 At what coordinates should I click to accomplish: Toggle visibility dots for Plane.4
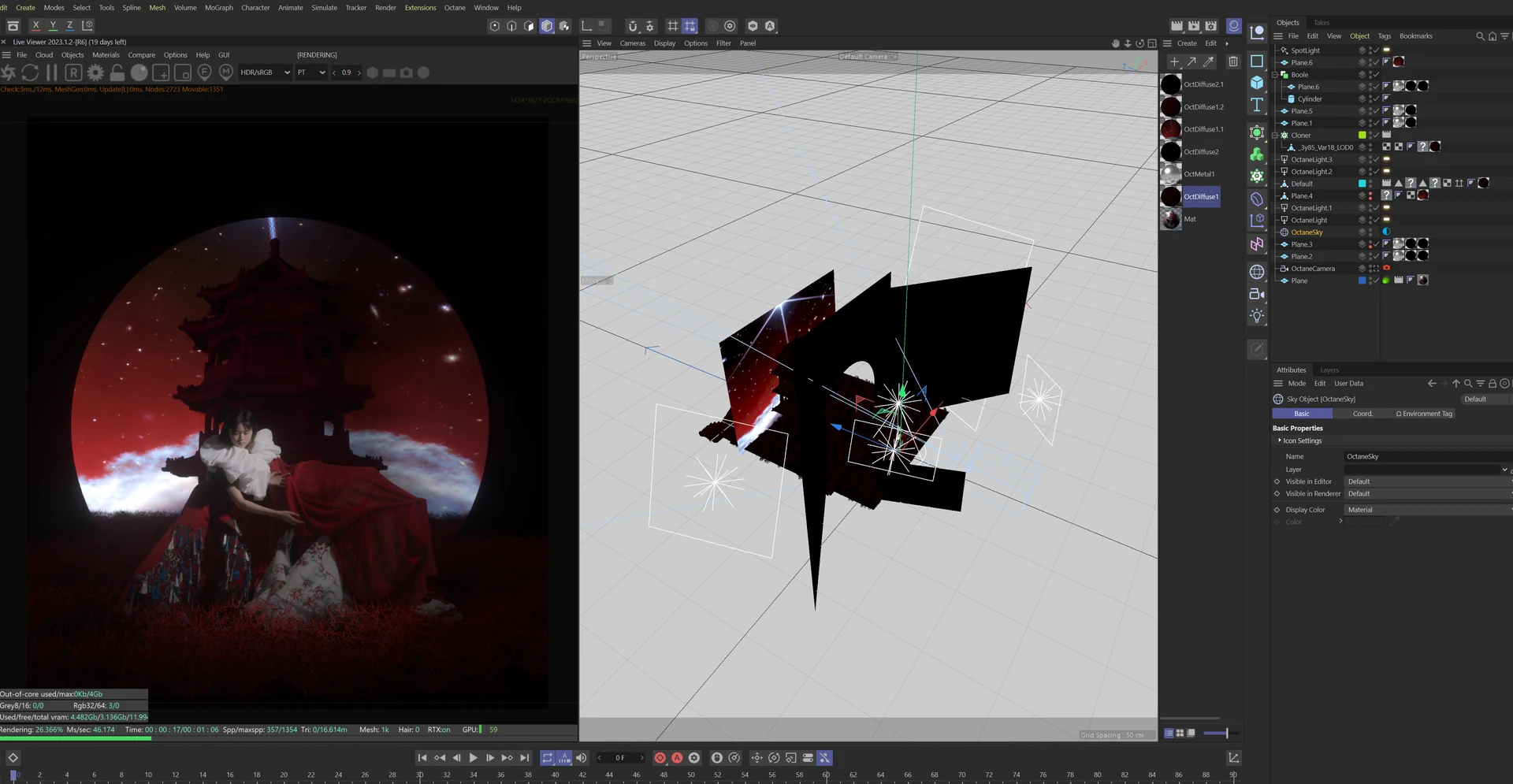[x=1370, y=196]
